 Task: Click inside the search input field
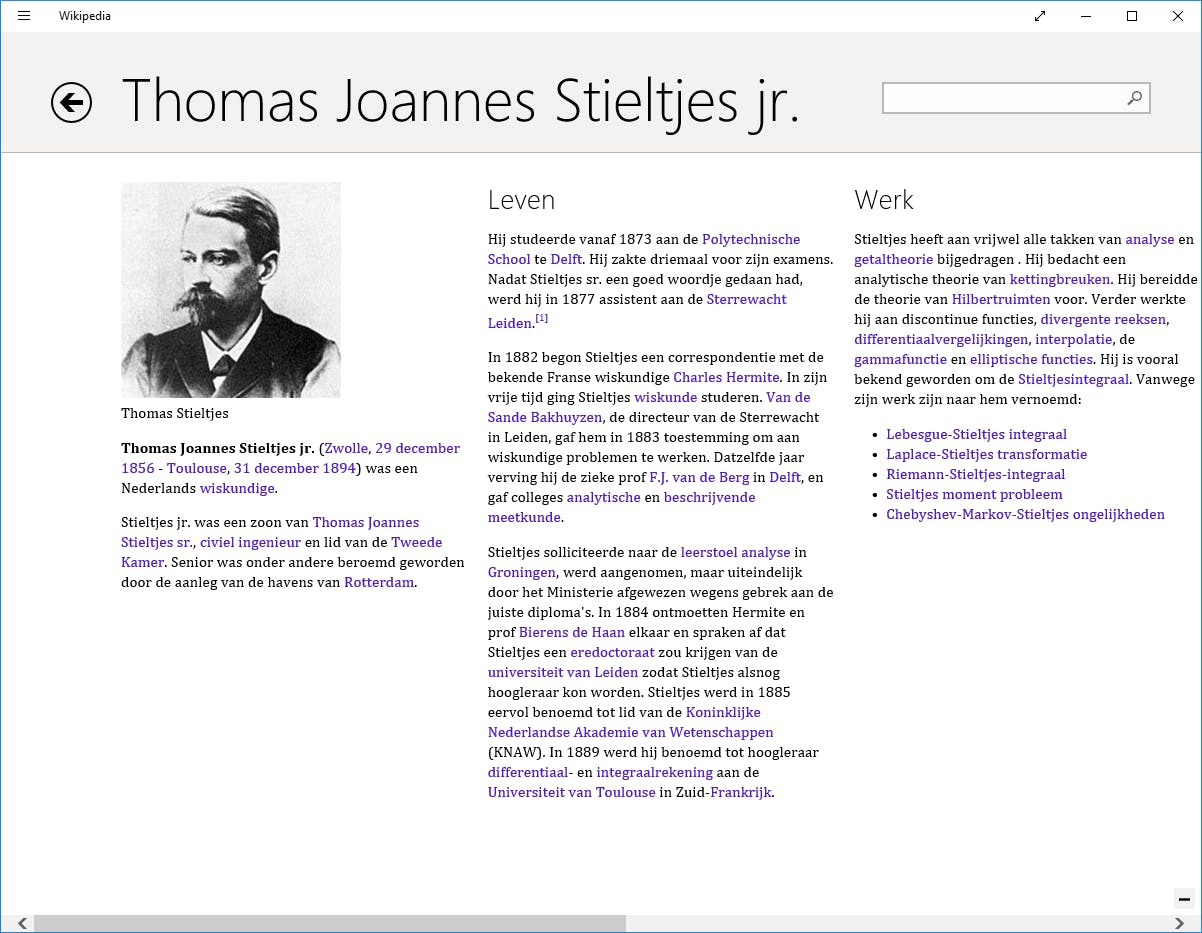(x=1002, y=98)
